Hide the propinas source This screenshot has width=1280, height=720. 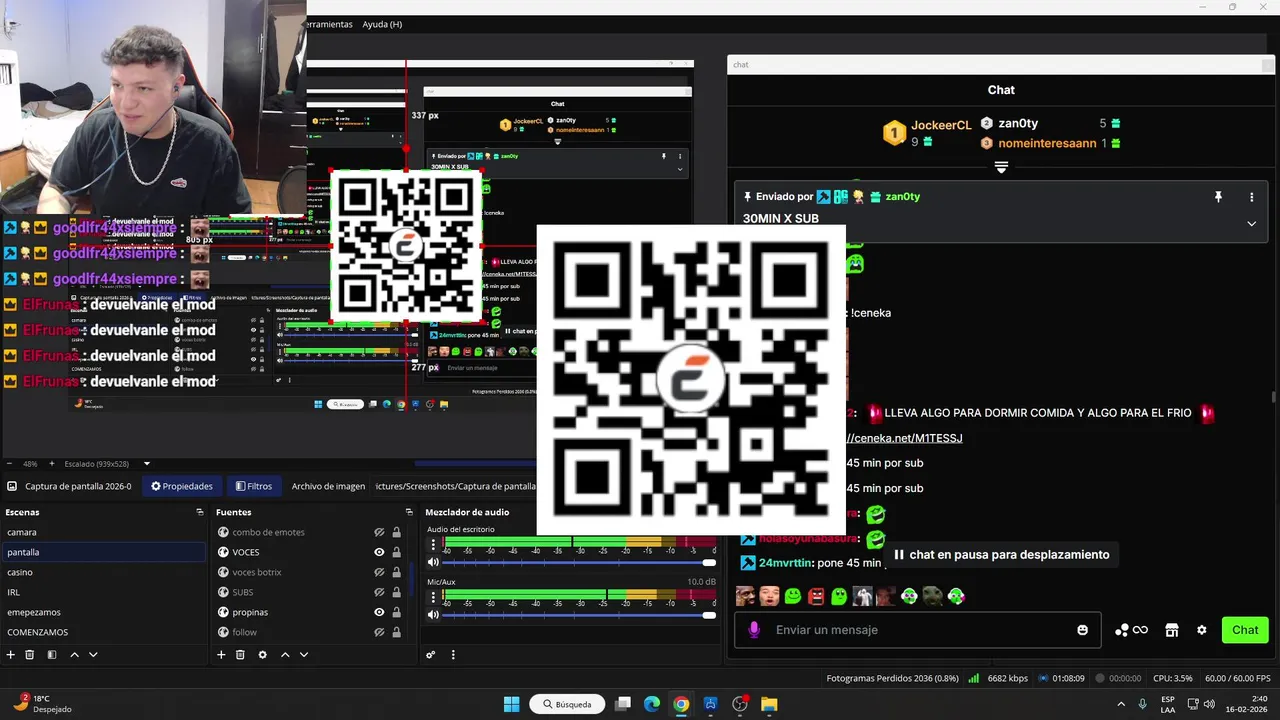(379, 612)
